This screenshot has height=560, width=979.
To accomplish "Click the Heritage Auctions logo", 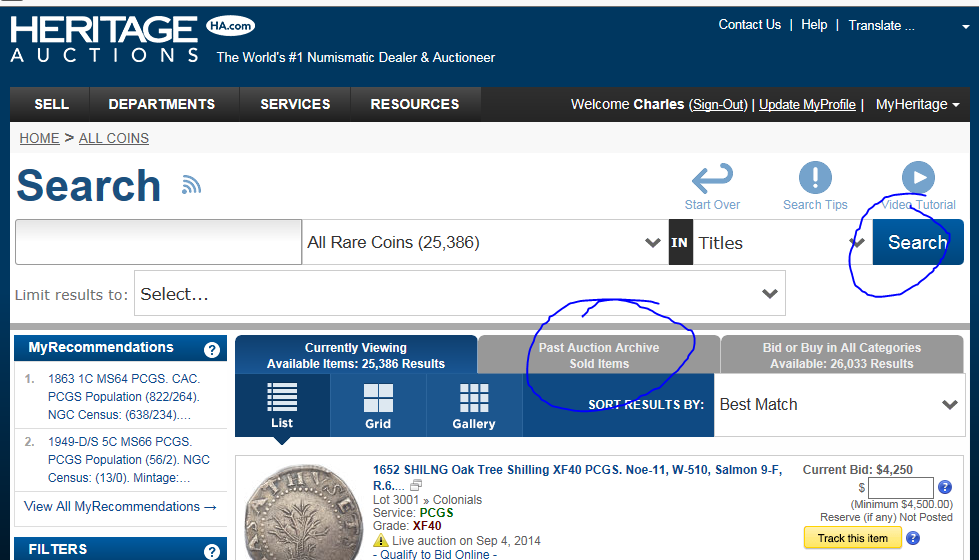I will coord(104,39).
